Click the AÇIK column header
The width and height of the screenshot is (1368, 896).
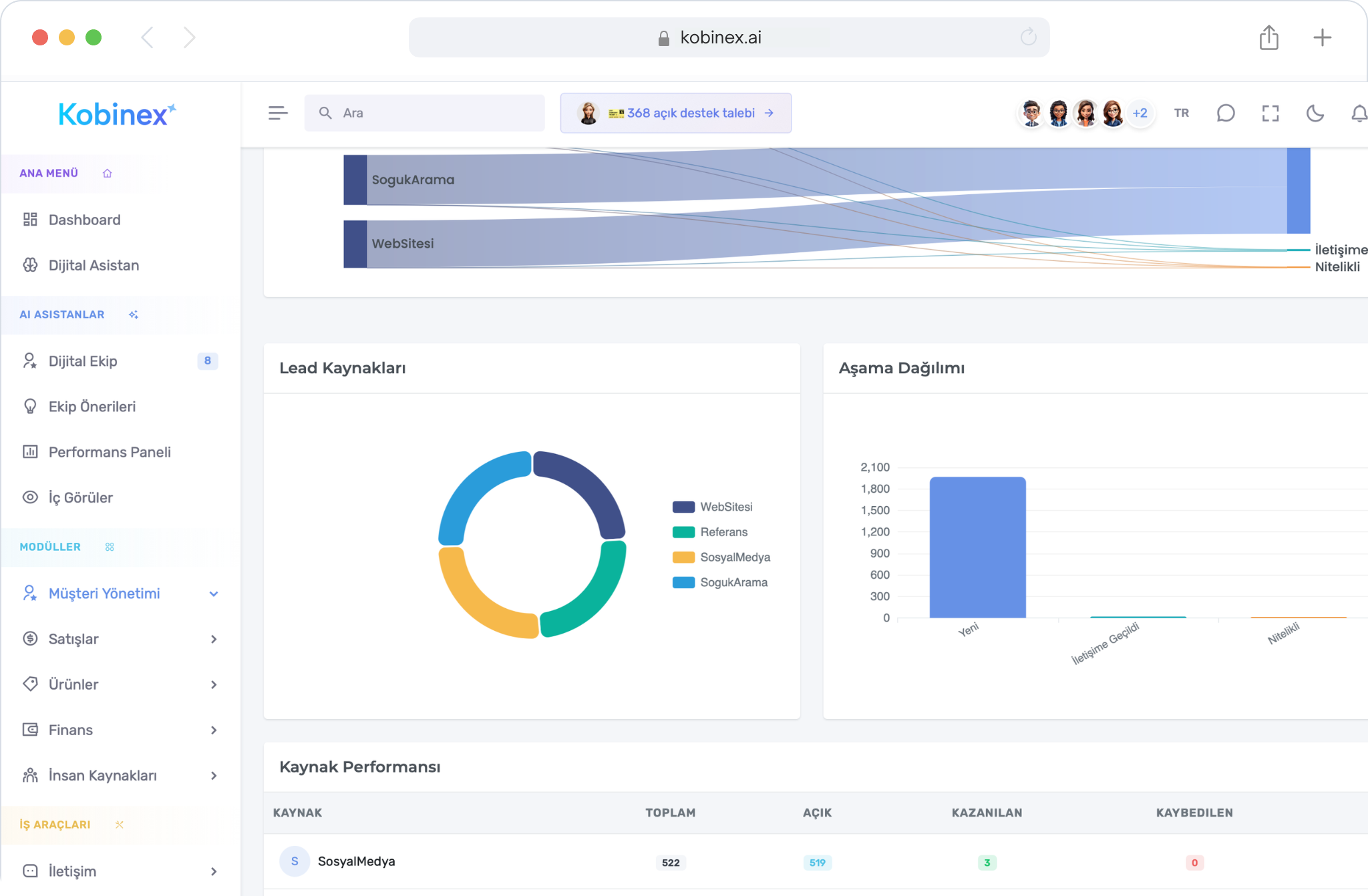point(818,813)
